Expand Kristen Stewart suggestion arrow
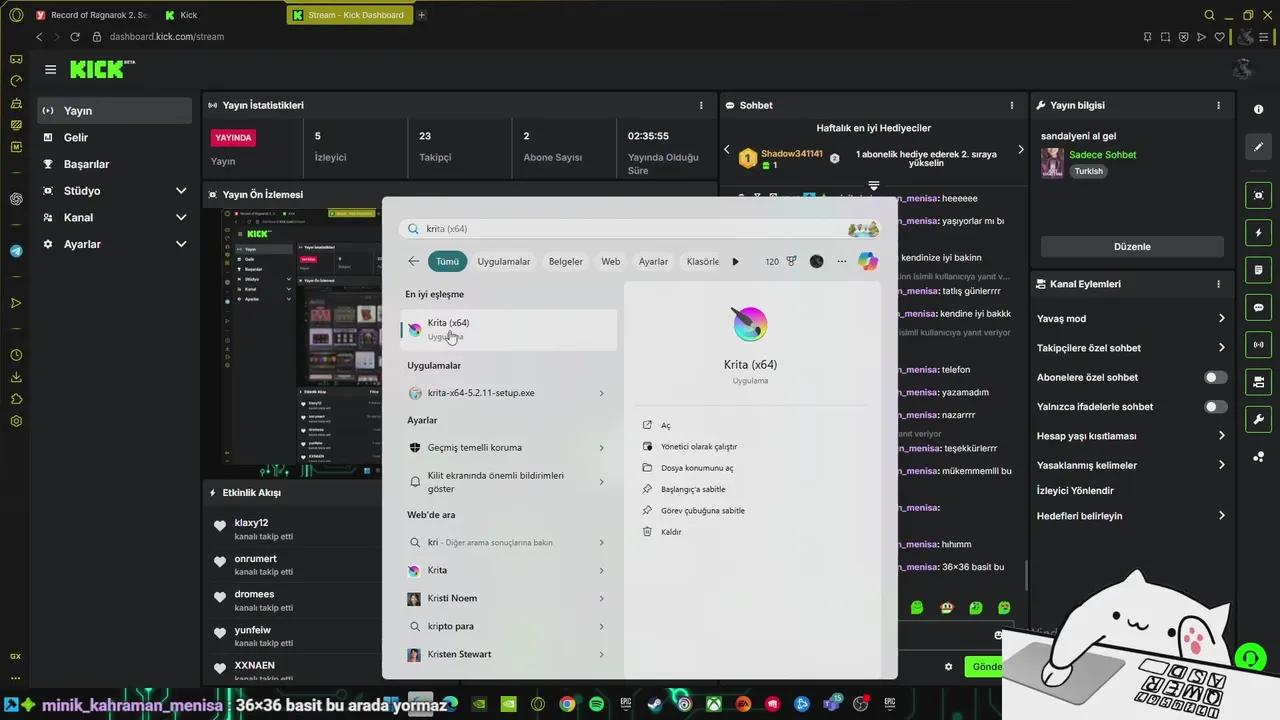1280x720 pixels. pyautogui.click(x=601, y=654)
